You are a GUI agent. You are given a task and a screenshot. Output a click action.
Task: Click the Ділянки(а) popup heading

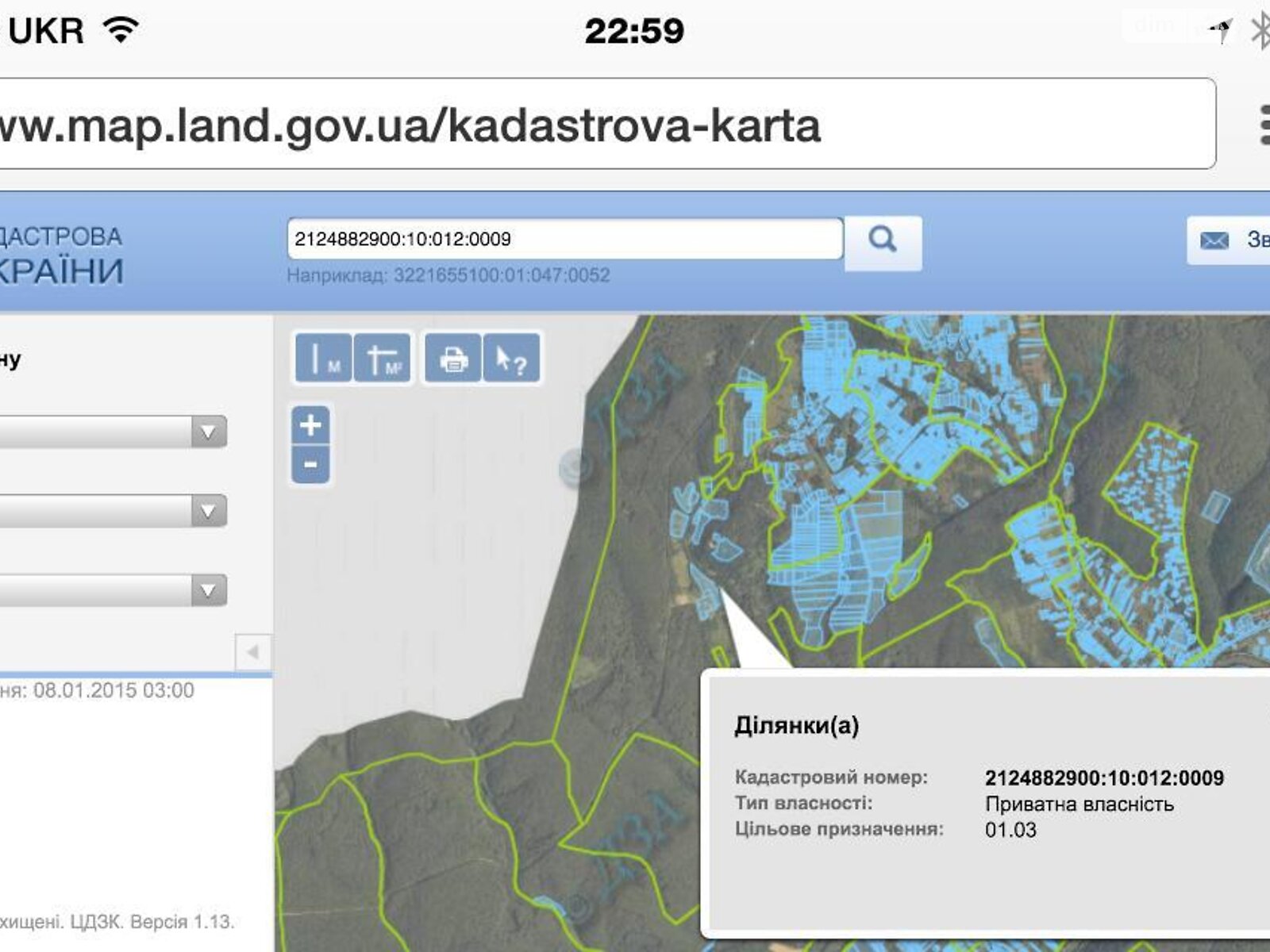click(x=796, y=725)
